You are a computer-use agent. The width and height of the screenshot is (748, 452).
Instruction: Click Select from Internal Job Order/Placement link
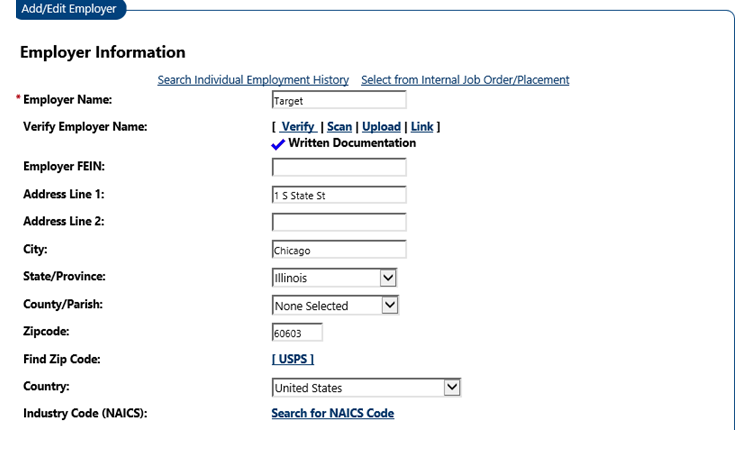tap(465, 80)
